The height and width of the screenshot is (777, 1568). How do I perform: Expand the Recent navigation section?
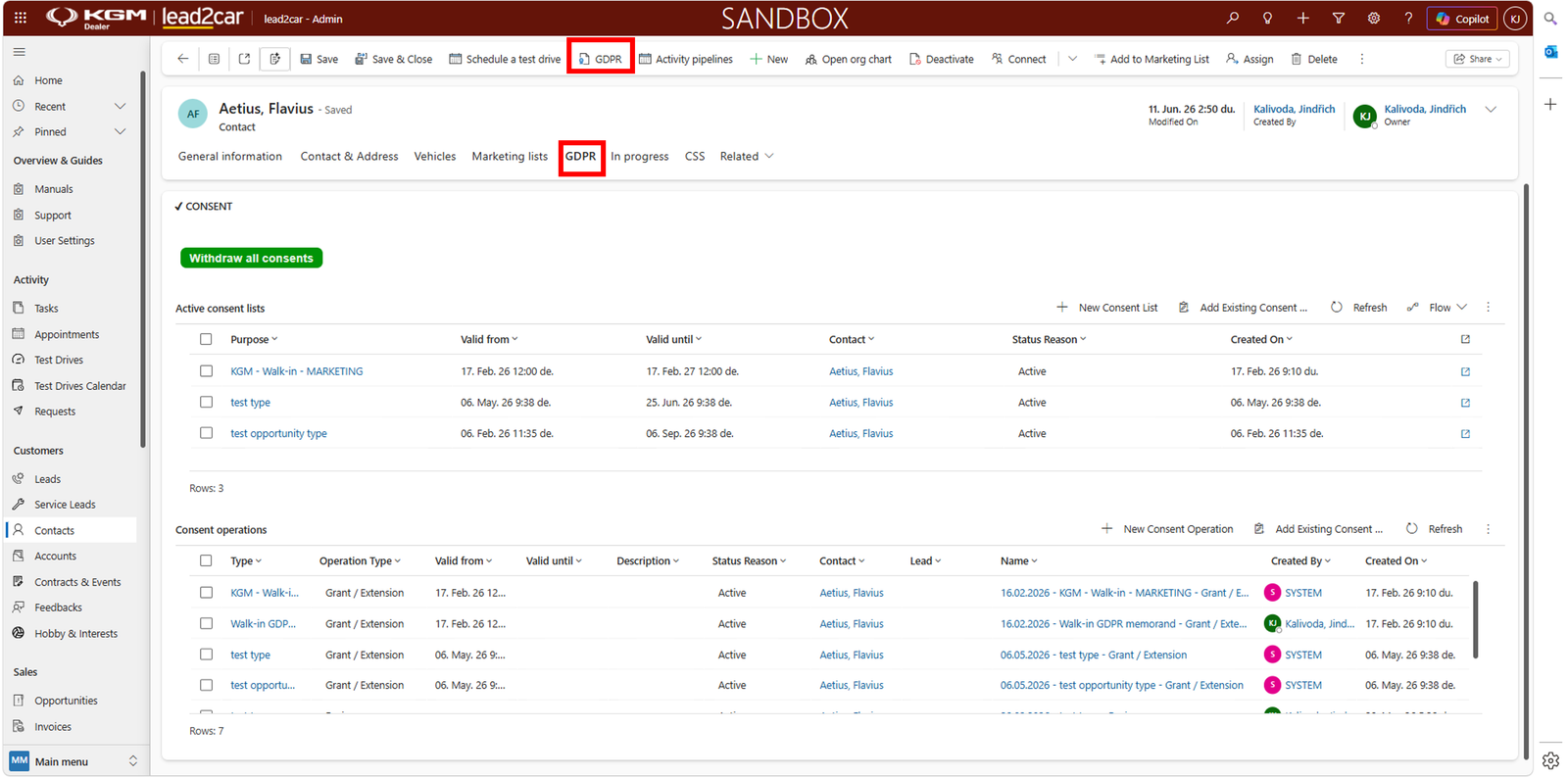click(x=120, y=106)
